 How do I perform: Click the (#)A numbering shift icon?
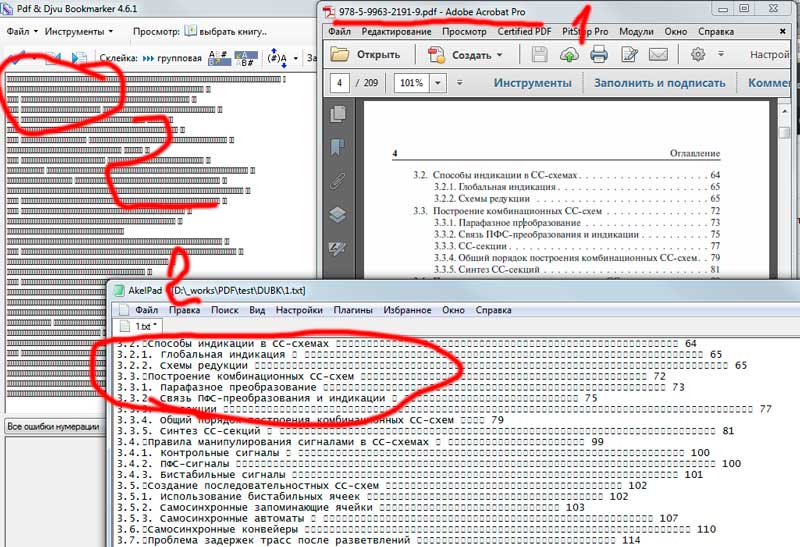[277, 58]
